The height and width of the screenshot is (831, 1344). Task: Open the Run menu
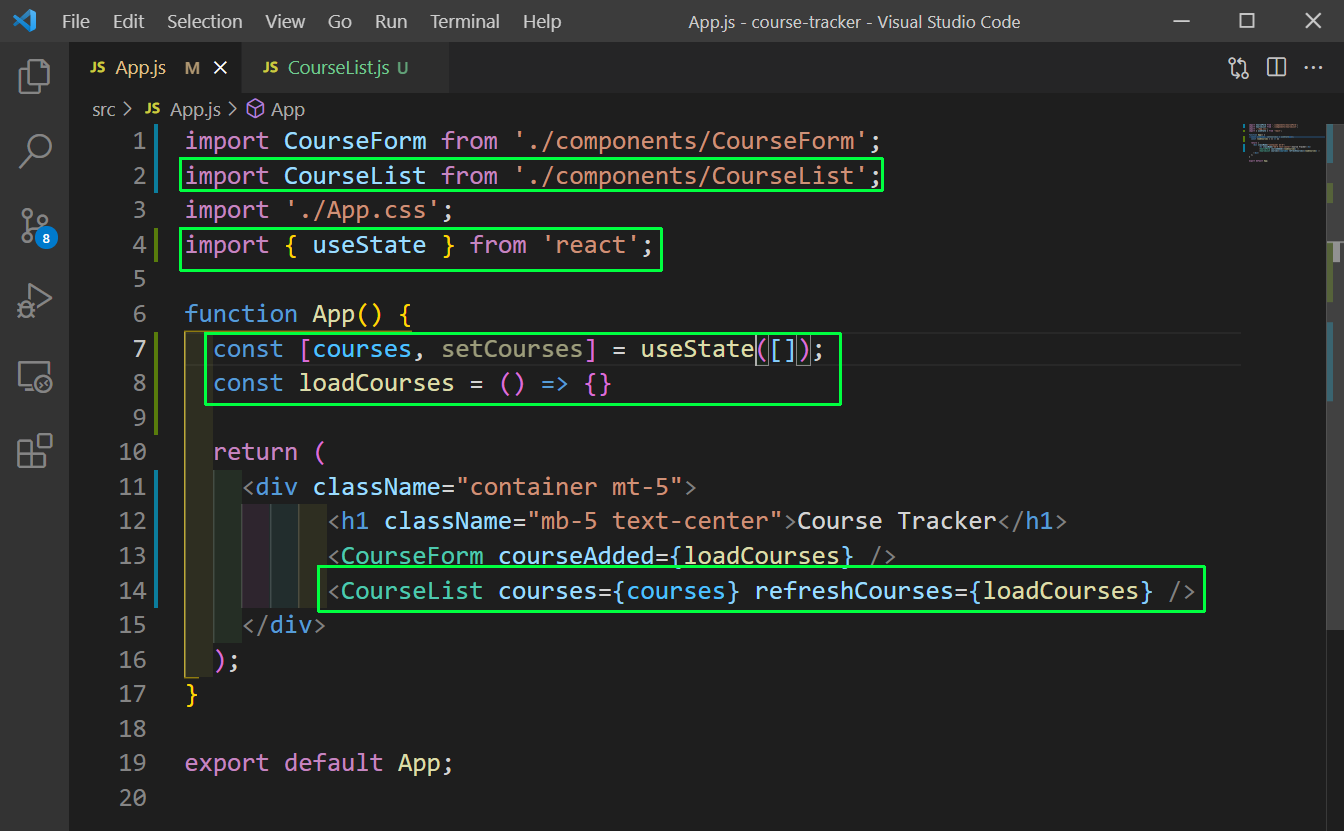point(391,21)
